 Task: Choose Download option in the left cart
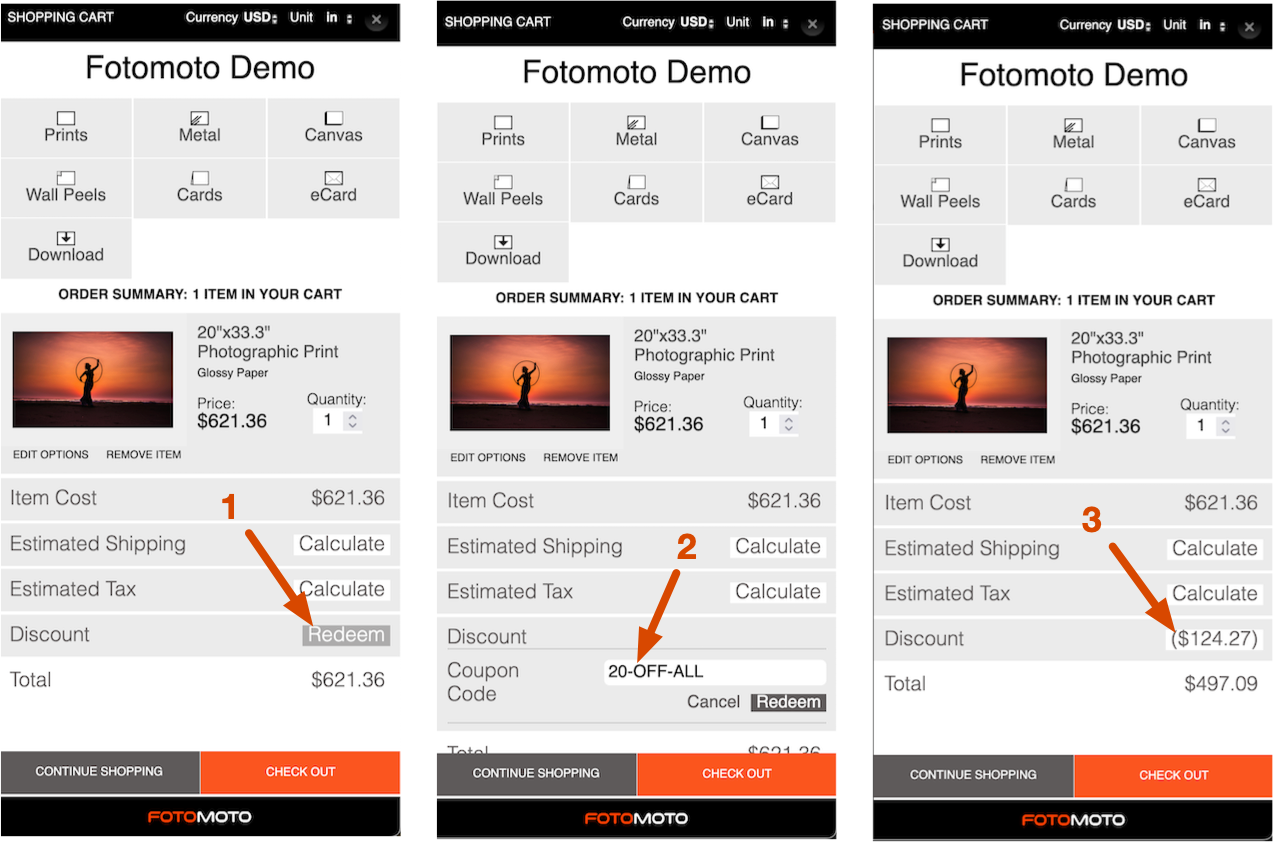[x=66, y=247]
